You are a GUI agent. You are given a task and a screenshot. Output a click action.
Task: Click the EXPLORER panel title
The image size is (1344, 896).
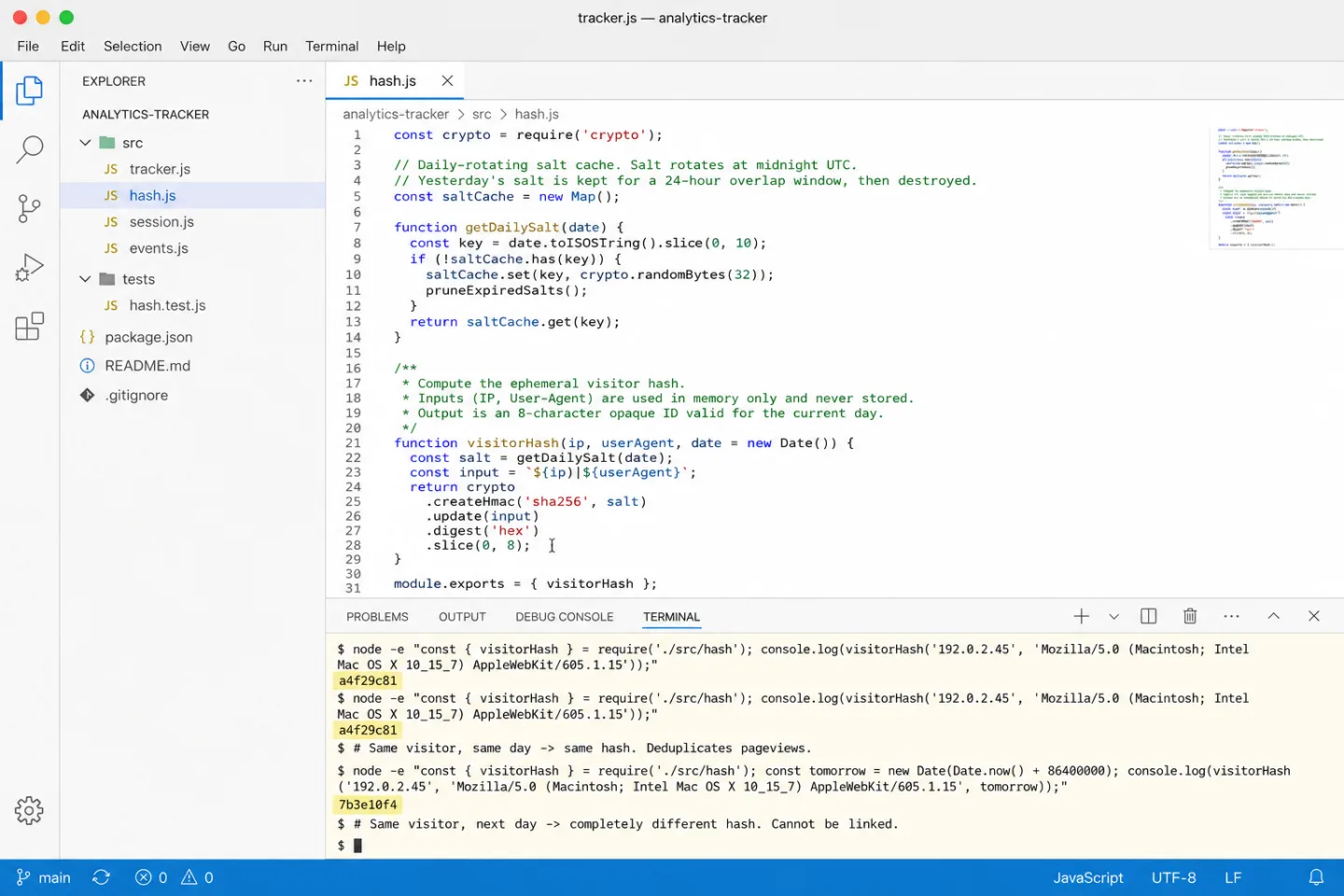coord(114,81)
